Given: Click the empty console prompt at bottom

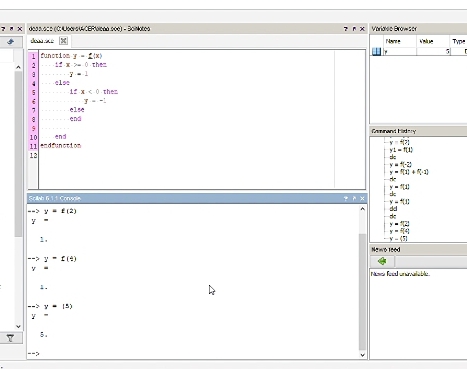Looking at the screenshot, I should pos(34,354).
